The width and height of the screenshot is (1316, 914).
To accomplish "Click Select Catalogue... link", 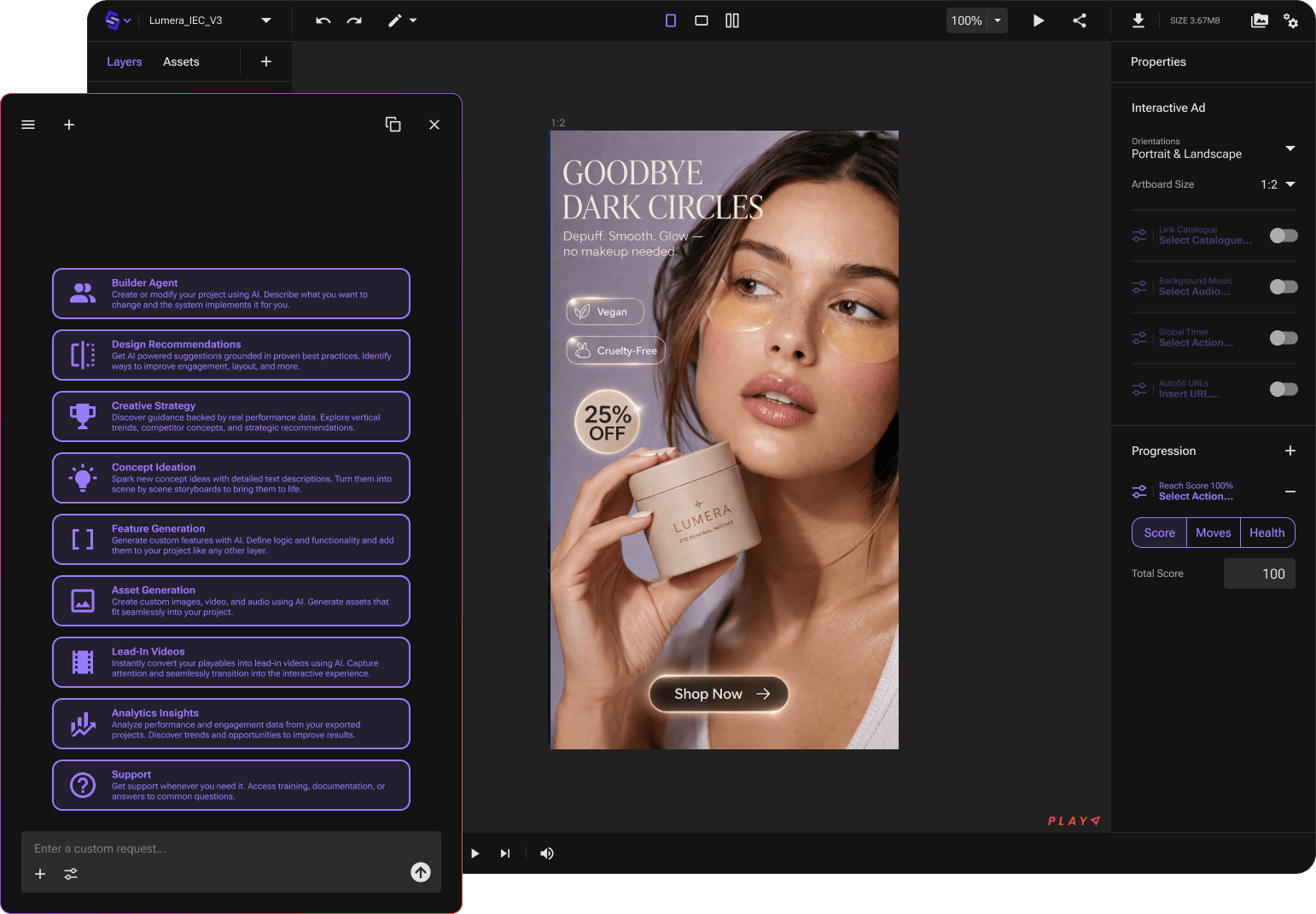I will 1205,241.
